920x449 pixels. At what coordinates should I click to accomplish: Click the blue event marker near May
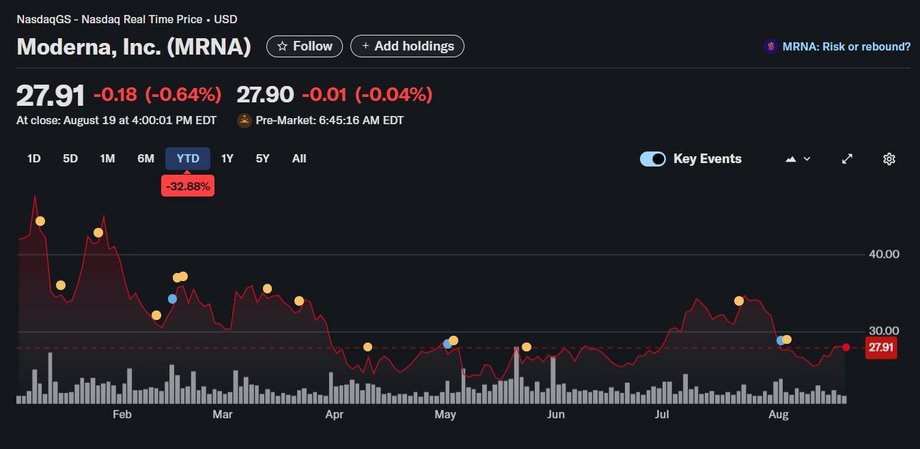tap(448, 344)
